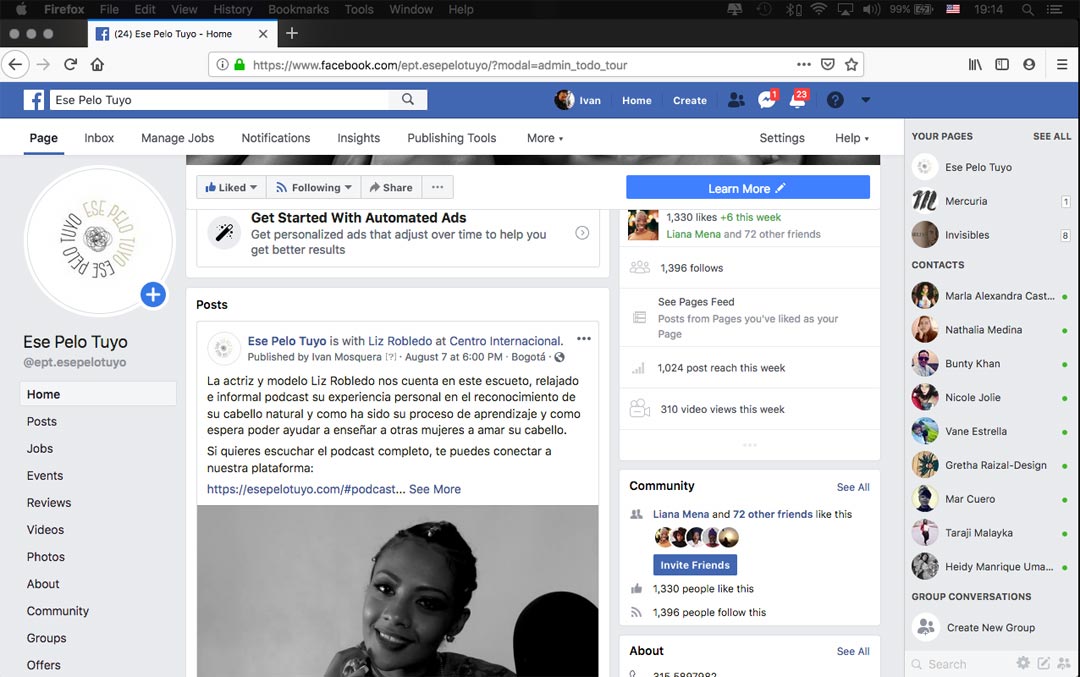Click the Invite Friends button
The image size is (1080, 677).
(x=695, y=565)
